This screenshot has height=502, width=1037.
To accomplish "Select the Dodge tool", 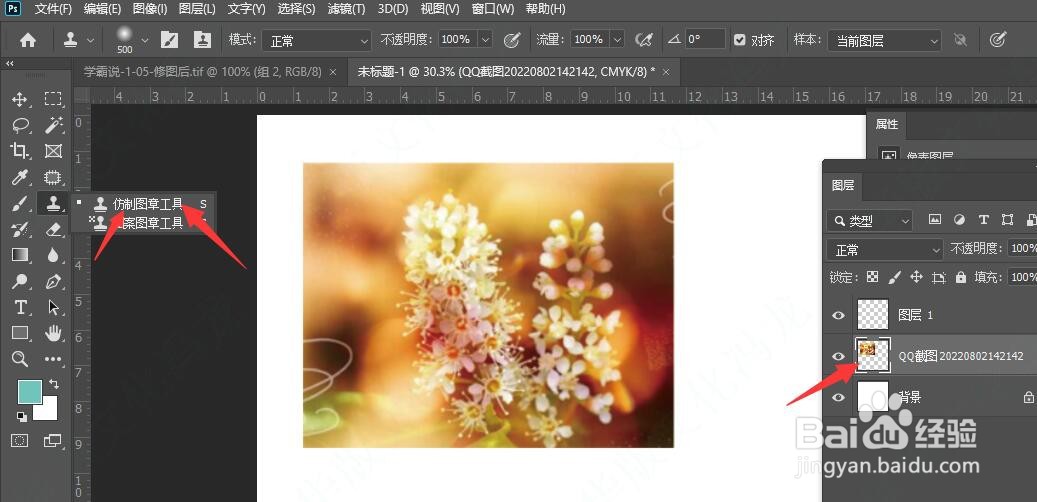I will pyautogui.click(x=20, y=281).
